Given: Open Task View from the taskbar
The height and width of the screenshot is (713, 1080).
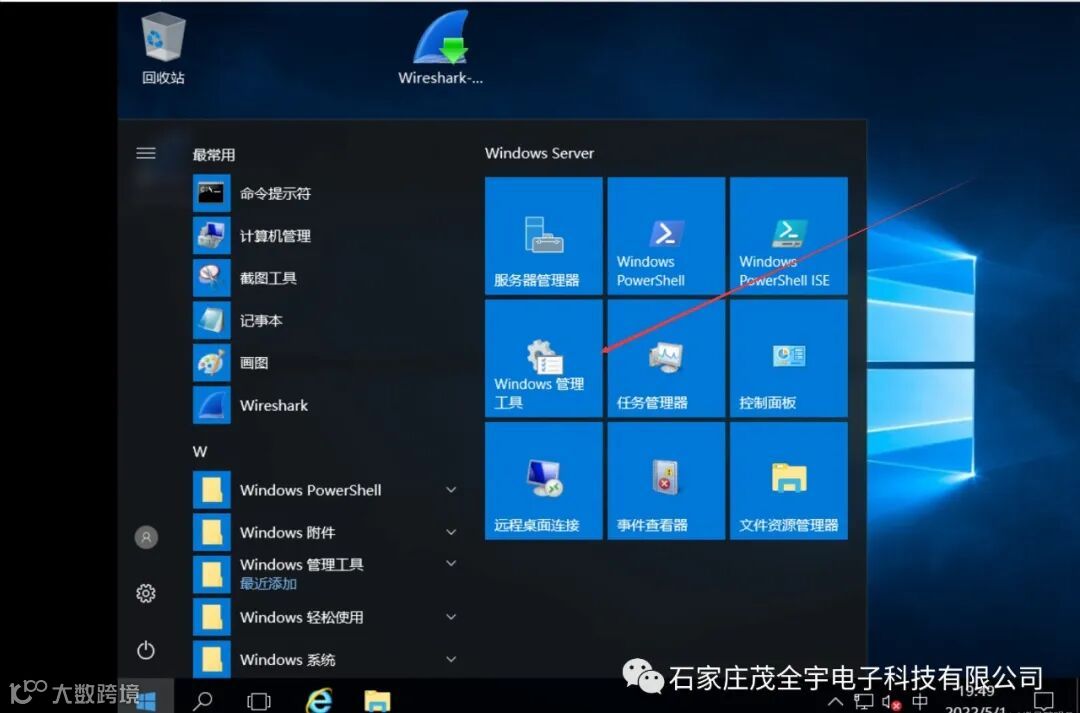Looking at the screenshot, I should click(259, 701).
